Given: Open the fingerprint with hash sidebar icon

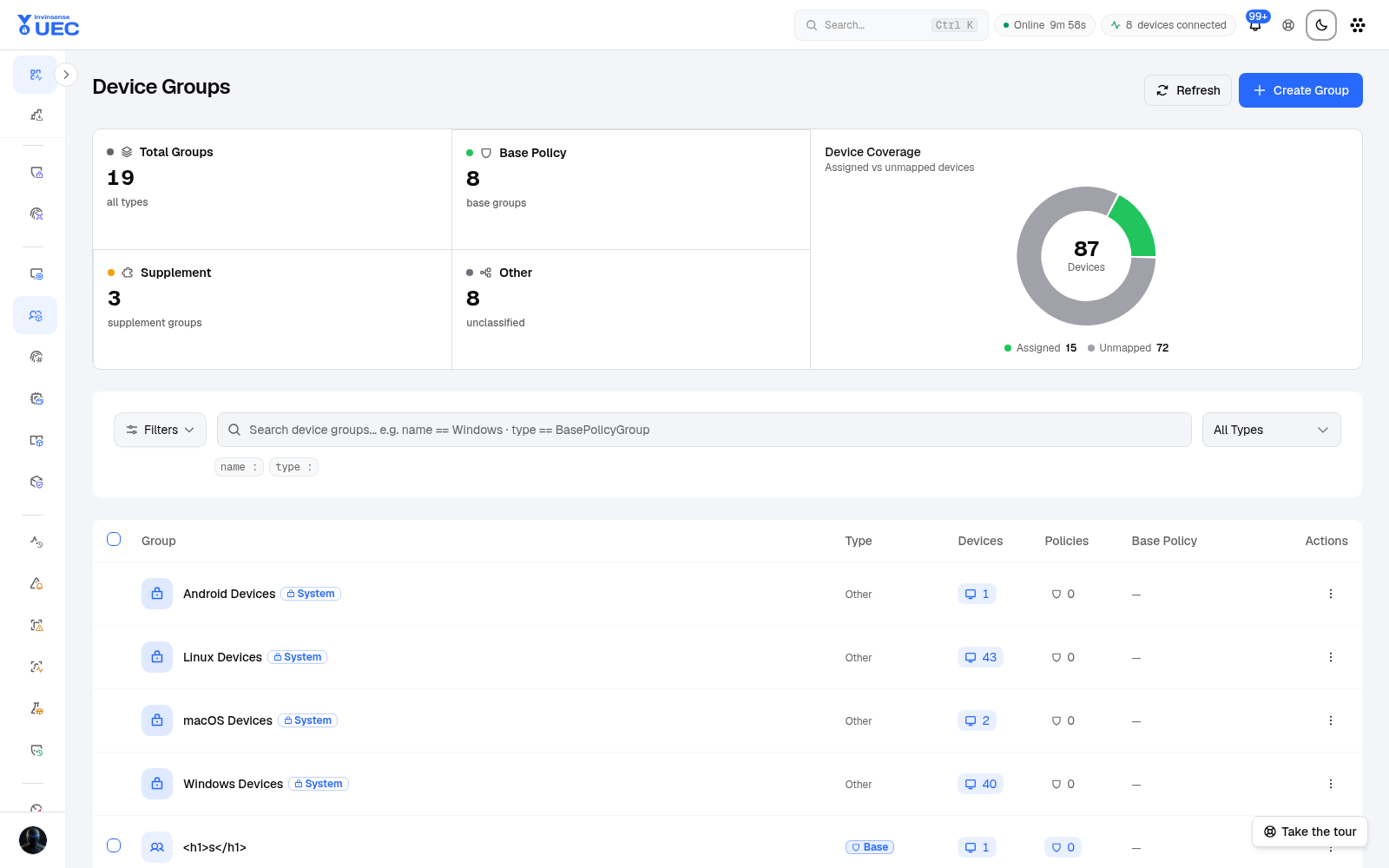Looking at the screenshot, I should (x=36, y=357).
